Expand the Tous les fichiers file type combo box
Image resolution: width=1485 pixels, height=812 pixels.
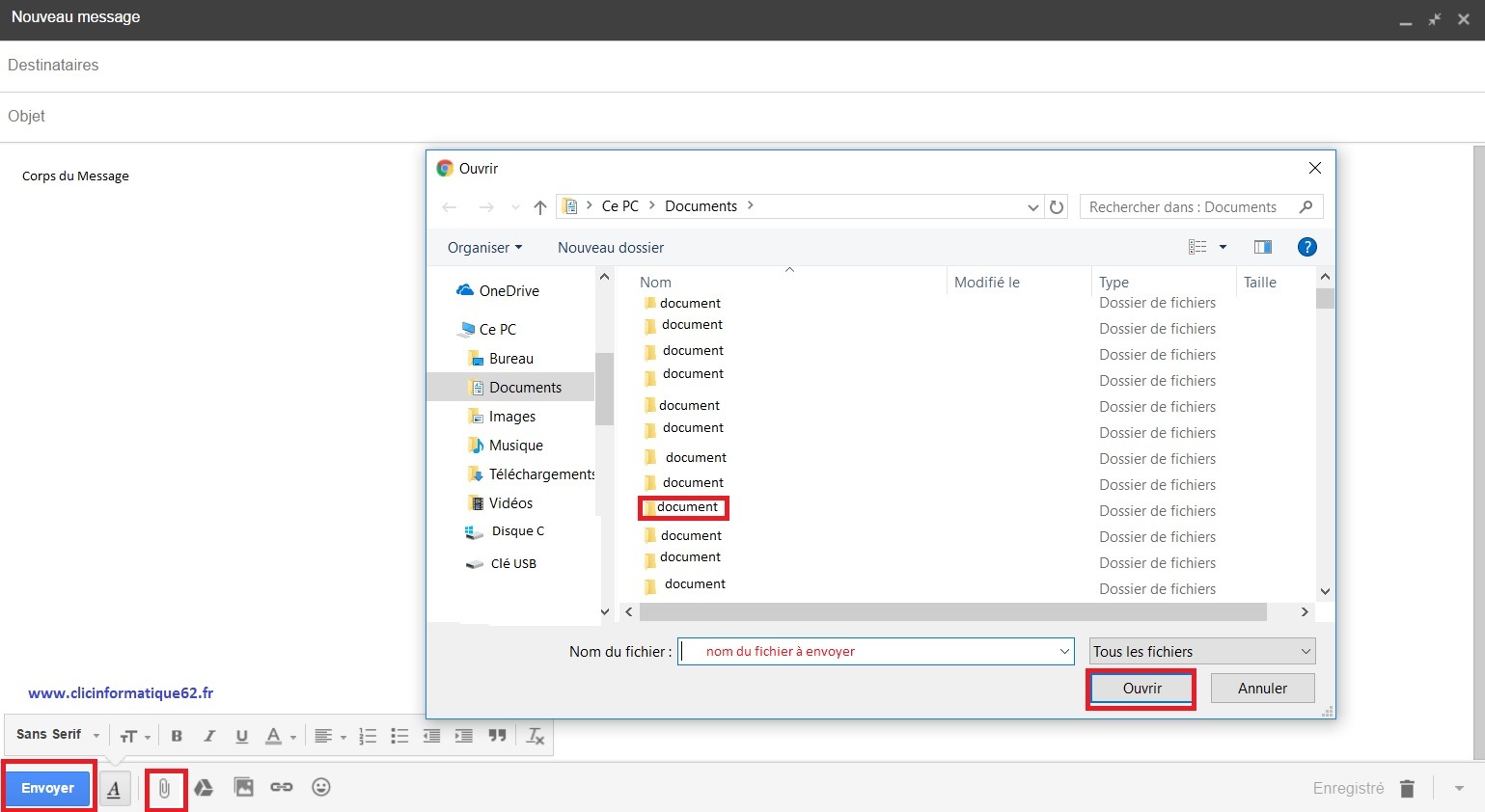1202,652
